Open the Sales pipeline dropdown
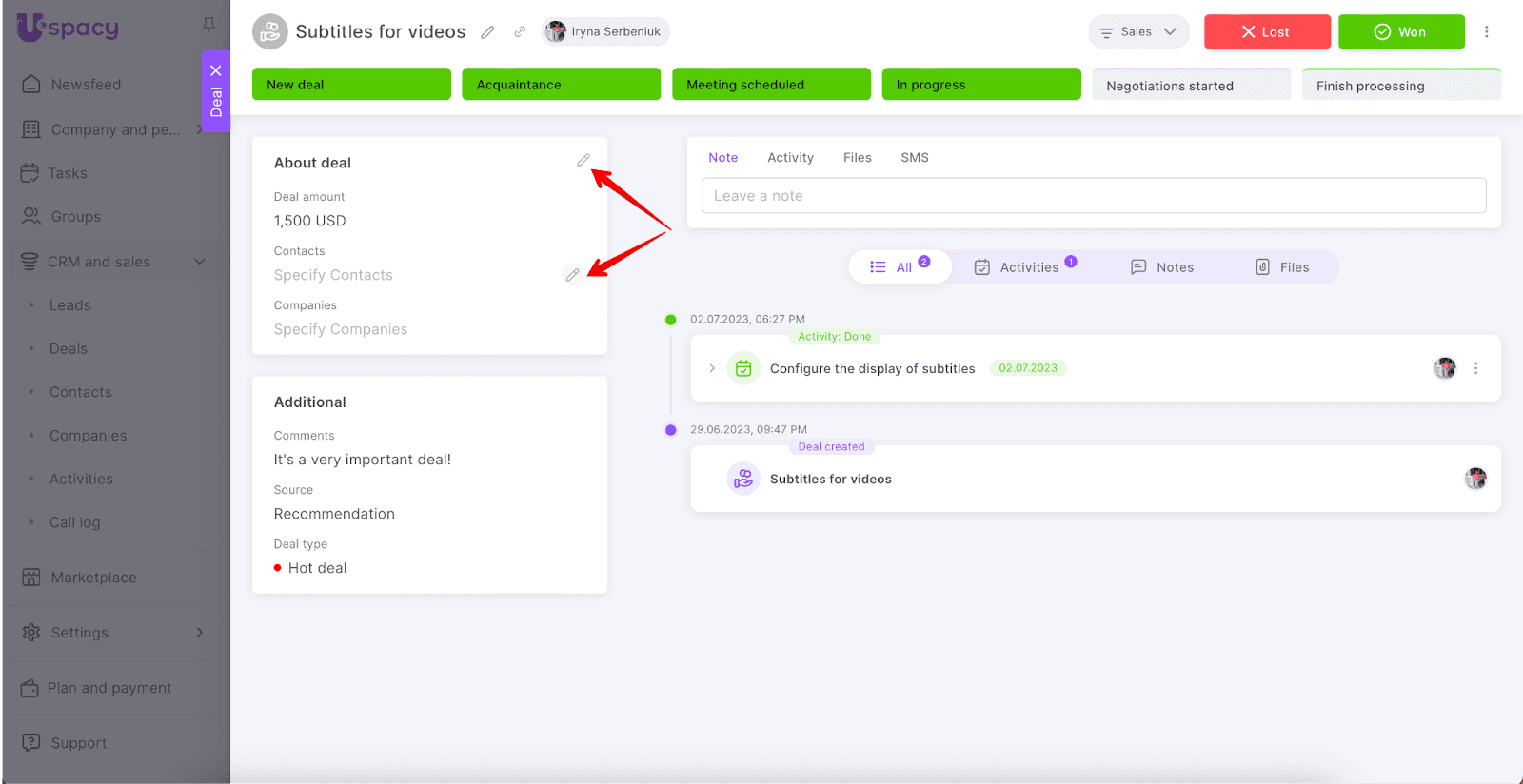Screen dimensions: 1523x784 click(1138, 32)
